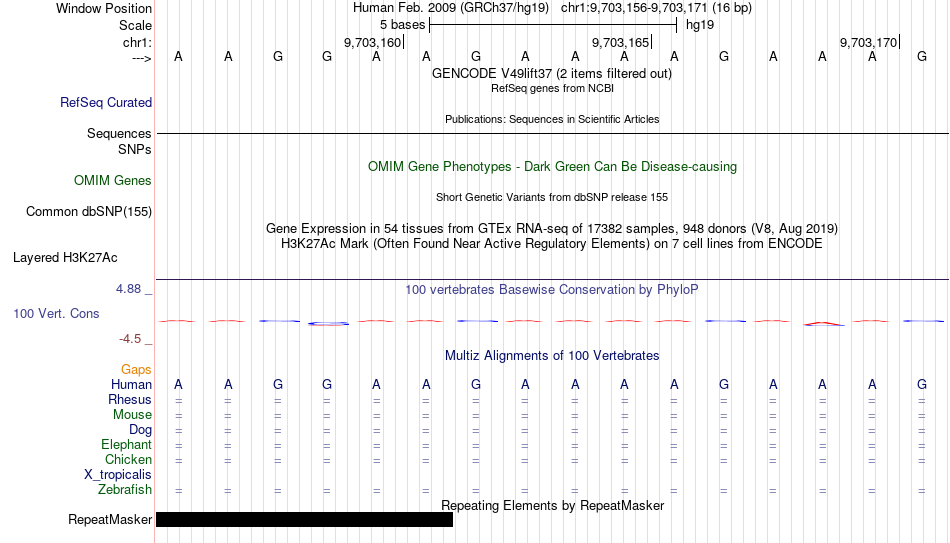Click the Rhesus species label
Screen dimensions: 950x543
click(x=130, y=400)
